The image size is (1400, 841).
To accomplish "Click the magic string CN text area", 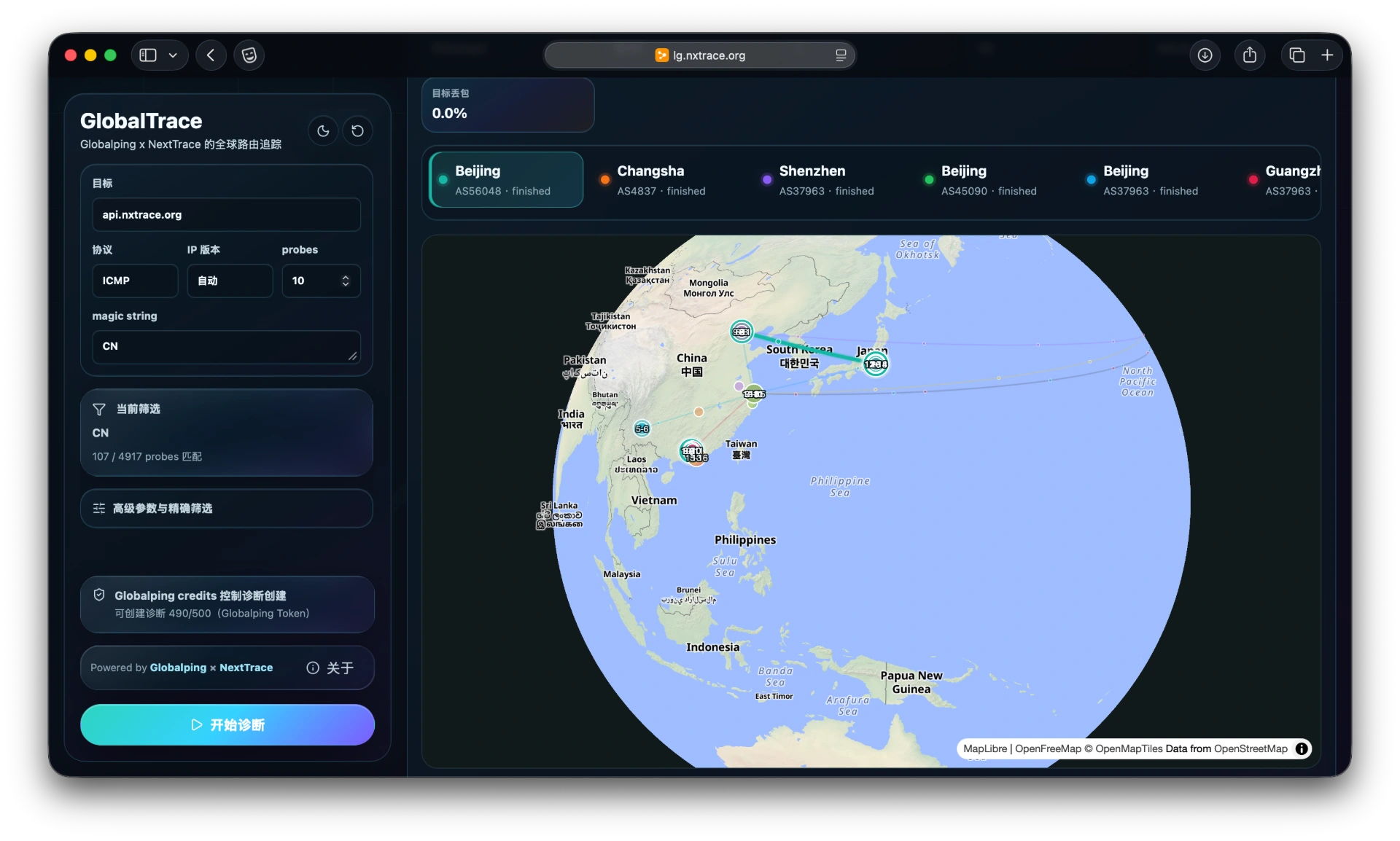I will click(226, 347).
